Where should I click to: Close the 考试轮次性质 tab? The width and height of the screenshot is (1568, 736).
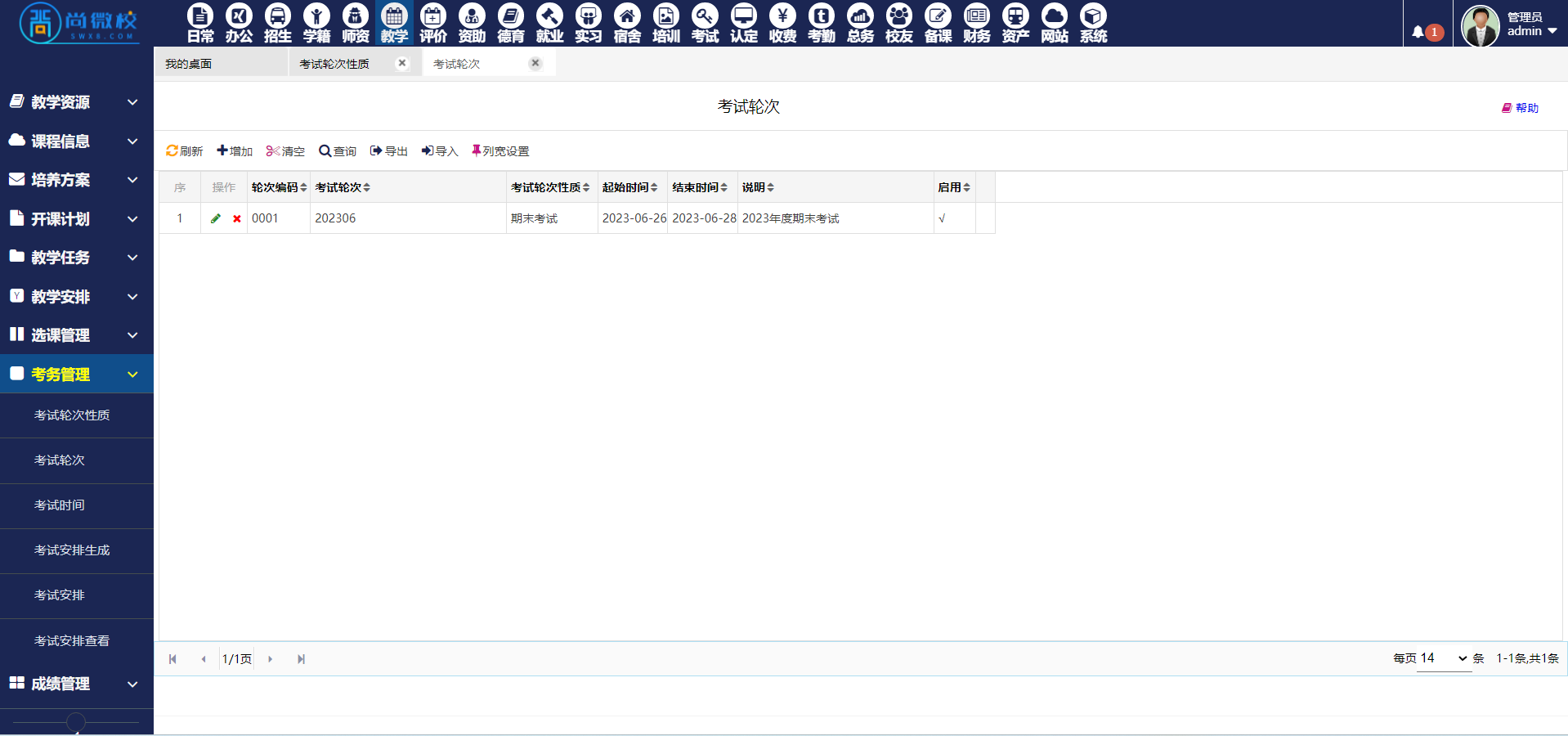pos(402,63)
